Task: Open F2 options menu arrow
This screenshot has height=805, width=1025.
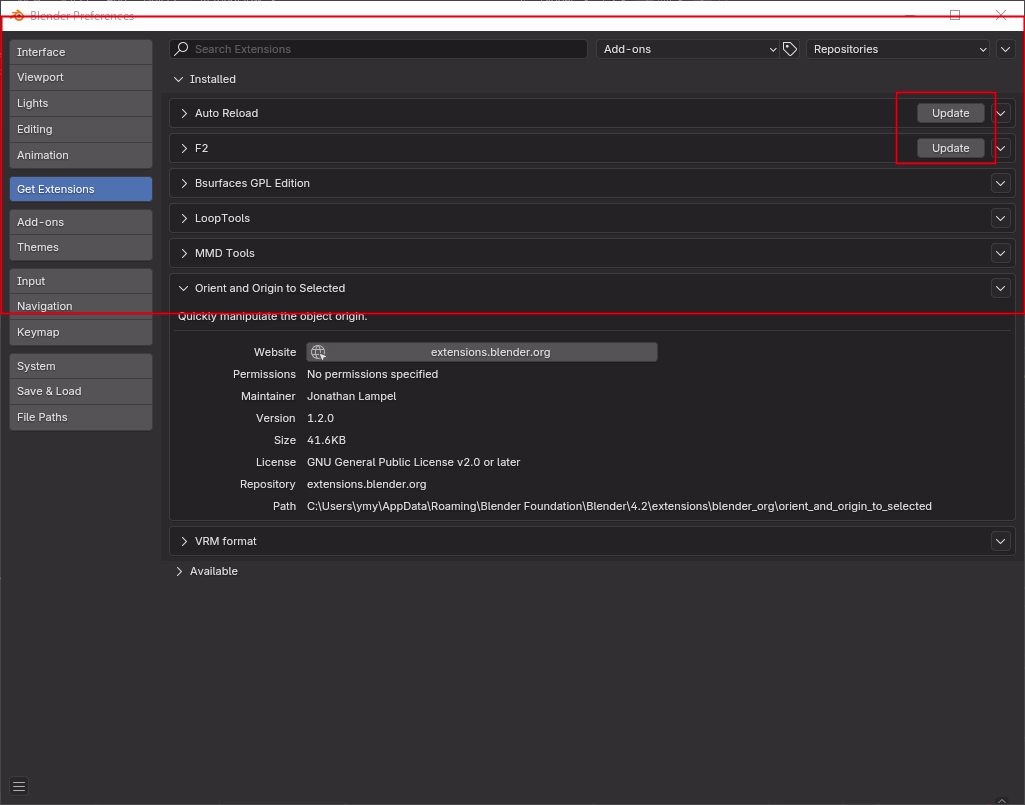Action: pos(1001,148)
